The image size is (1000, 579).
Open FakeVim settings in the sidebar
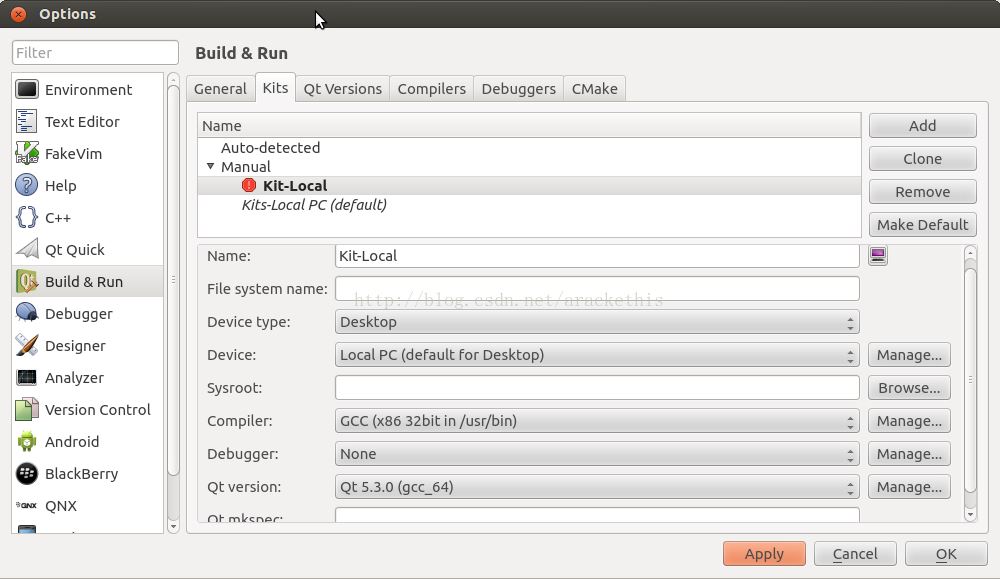(x=73, y=154)
